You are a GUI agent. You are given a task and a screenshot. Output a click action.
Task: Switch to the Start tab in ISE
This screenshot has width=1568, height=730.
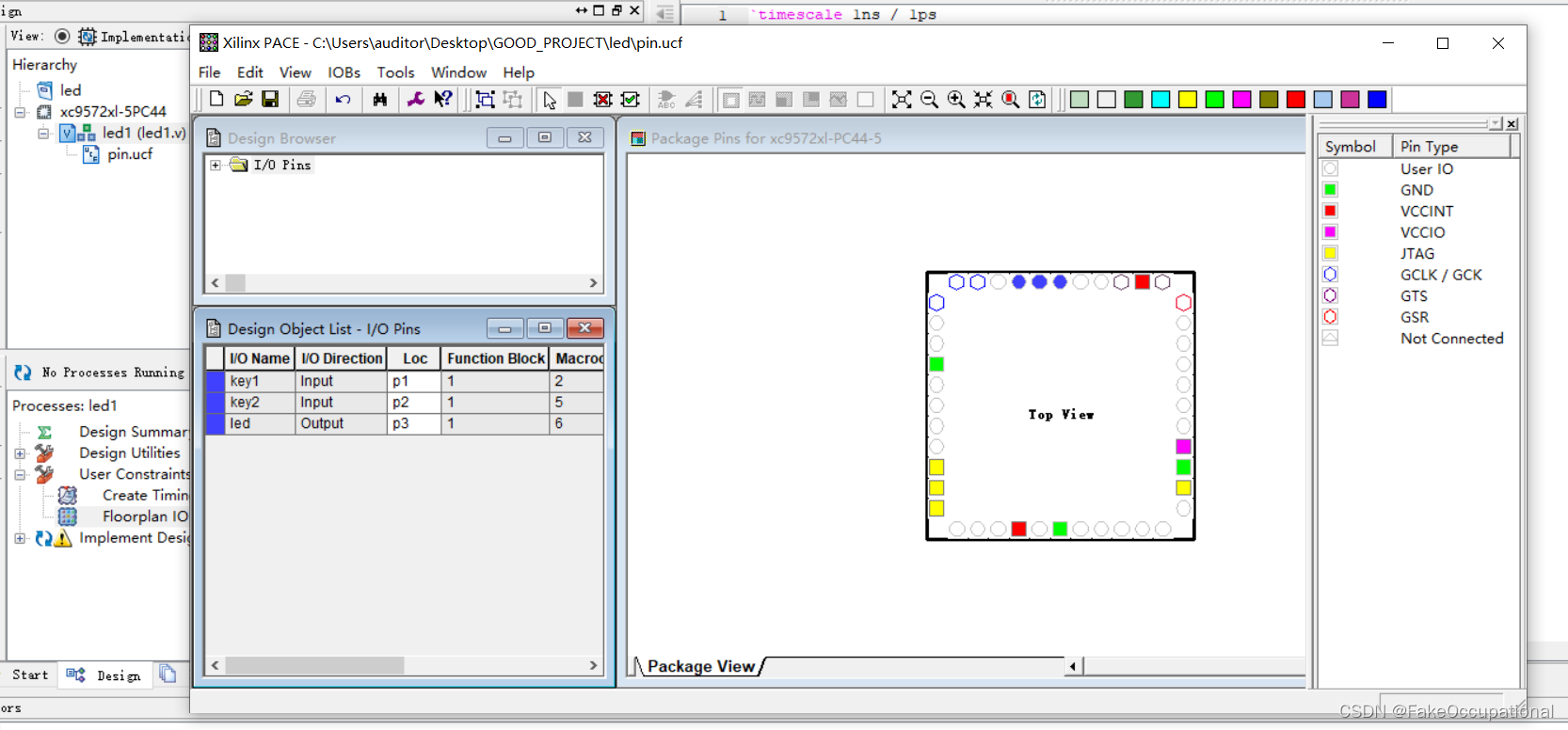click(30, 674)
